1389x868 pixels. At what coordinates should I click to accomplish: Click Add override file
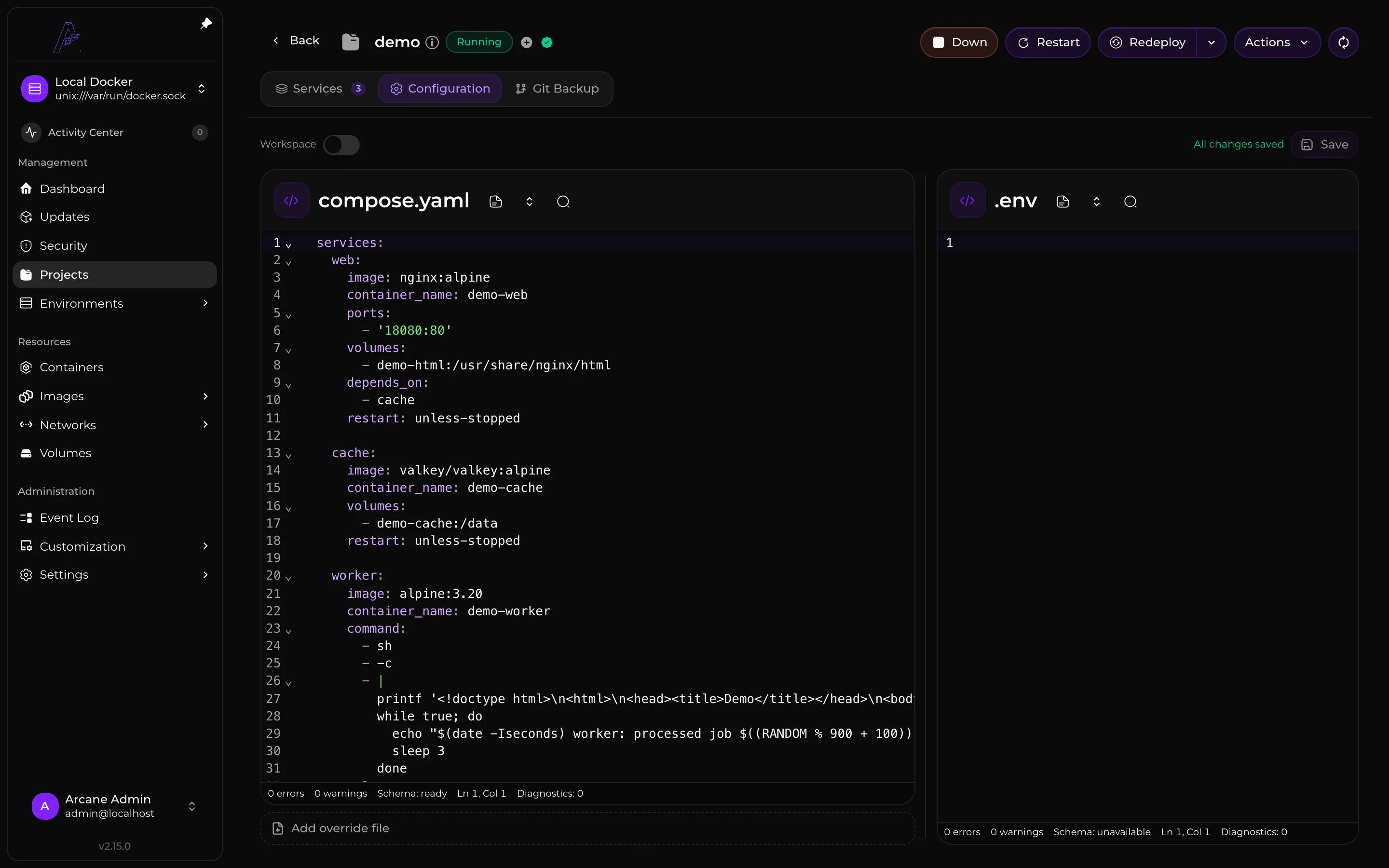point(588,828)
